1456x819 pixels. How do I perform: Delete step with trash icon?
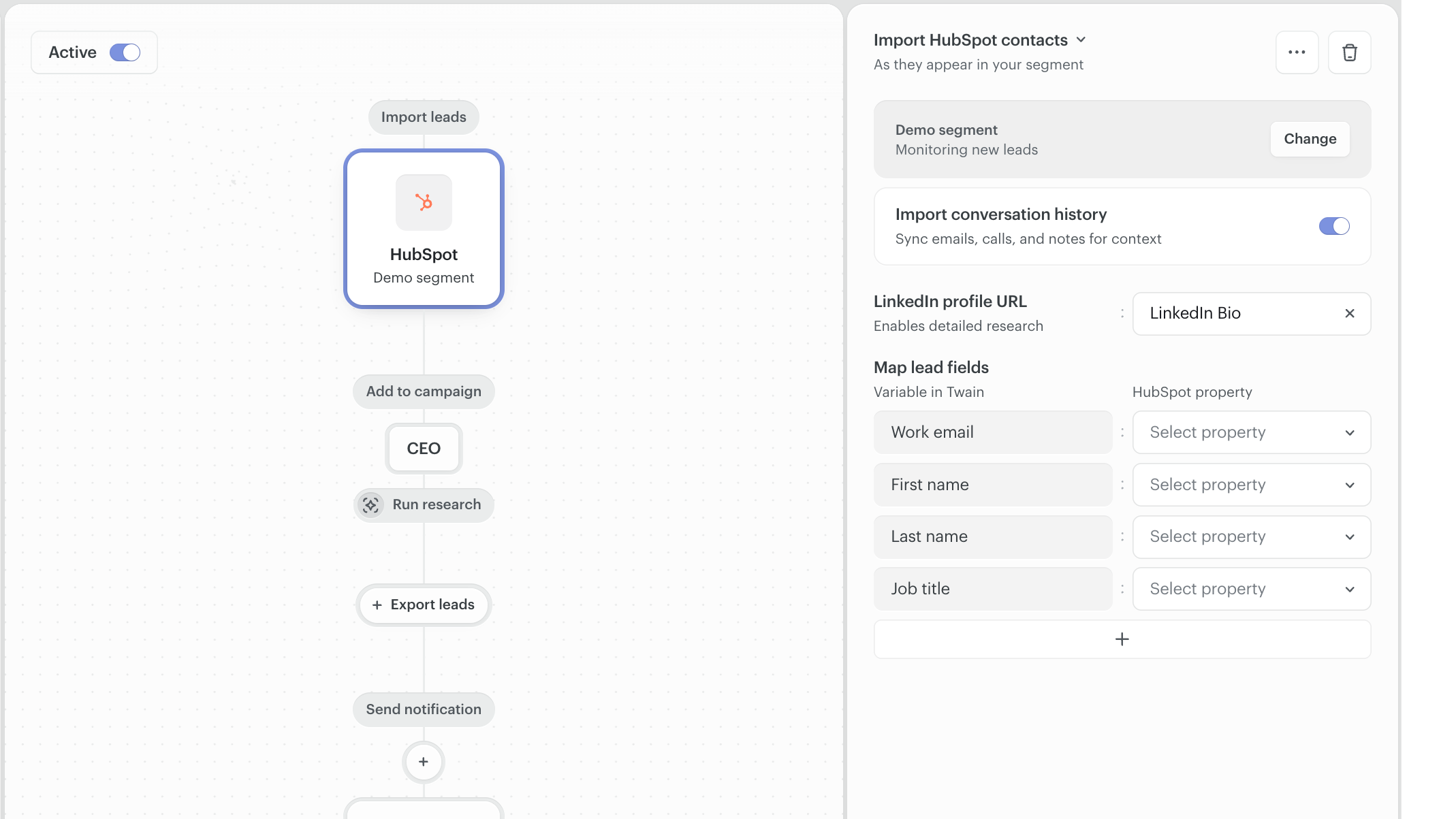point(1349,52)
